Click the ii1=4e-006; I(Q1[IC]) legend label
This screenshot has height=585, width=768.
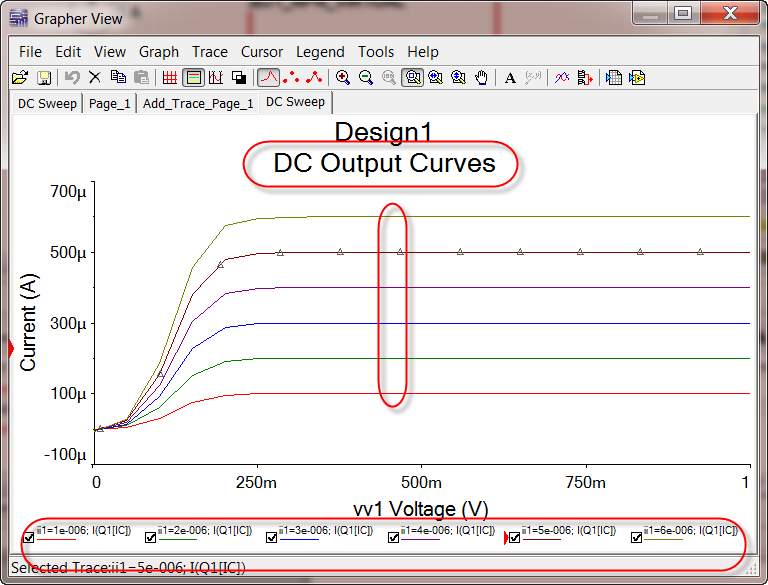[x=448, y=530]
